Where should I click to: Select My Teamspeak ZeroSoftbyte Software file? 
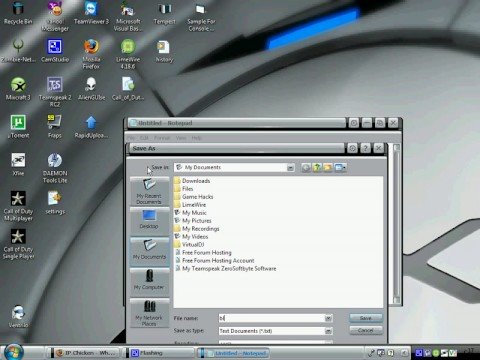225,269
